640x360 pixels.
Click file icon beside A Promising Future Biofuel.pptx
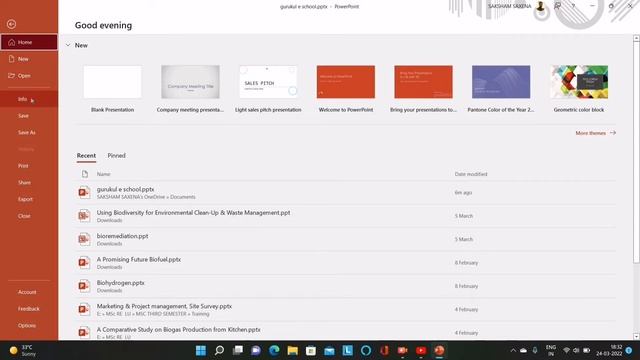(84, 262)
